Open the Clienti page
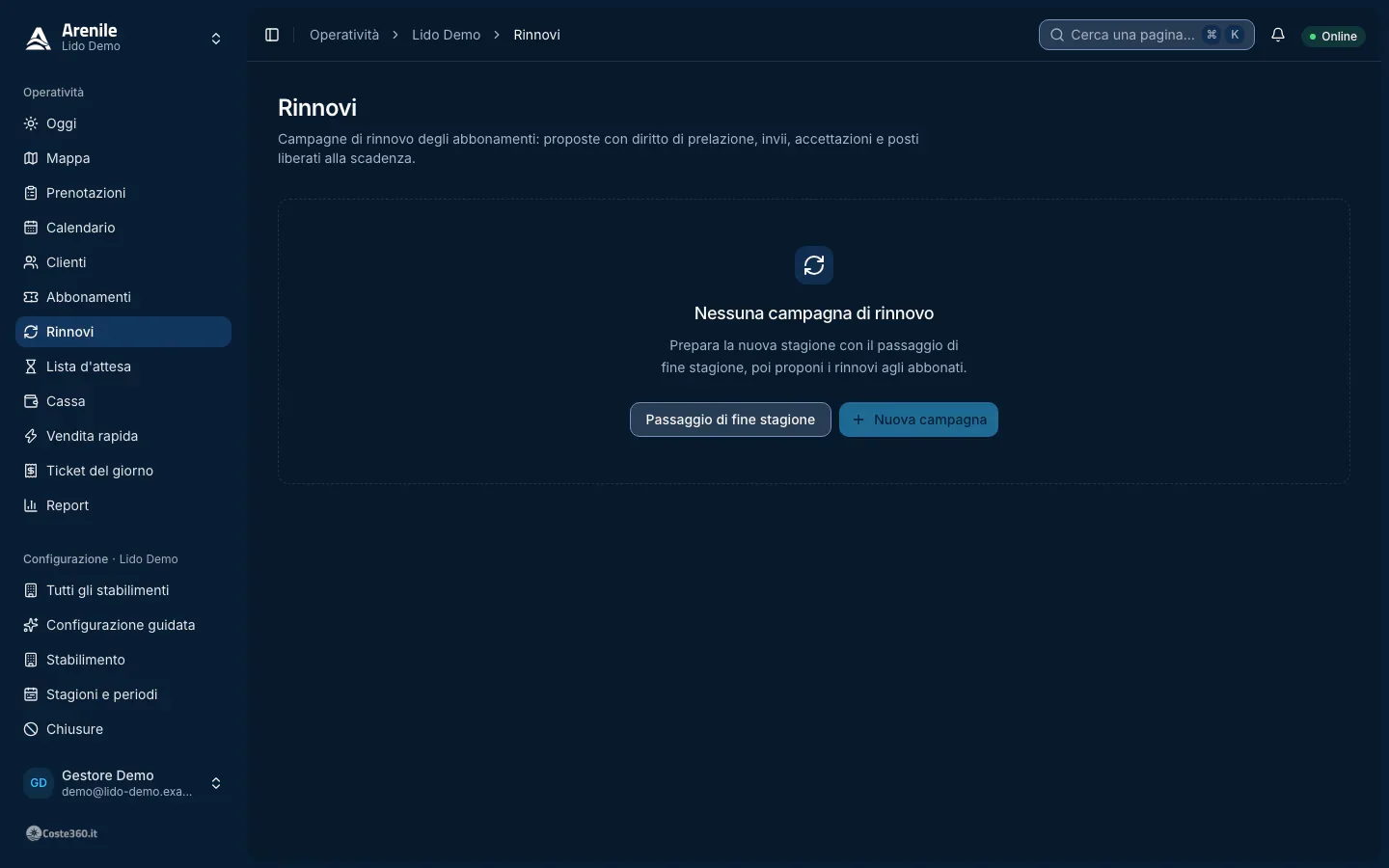The image size is (1389, 868). (x=123, y=262)
